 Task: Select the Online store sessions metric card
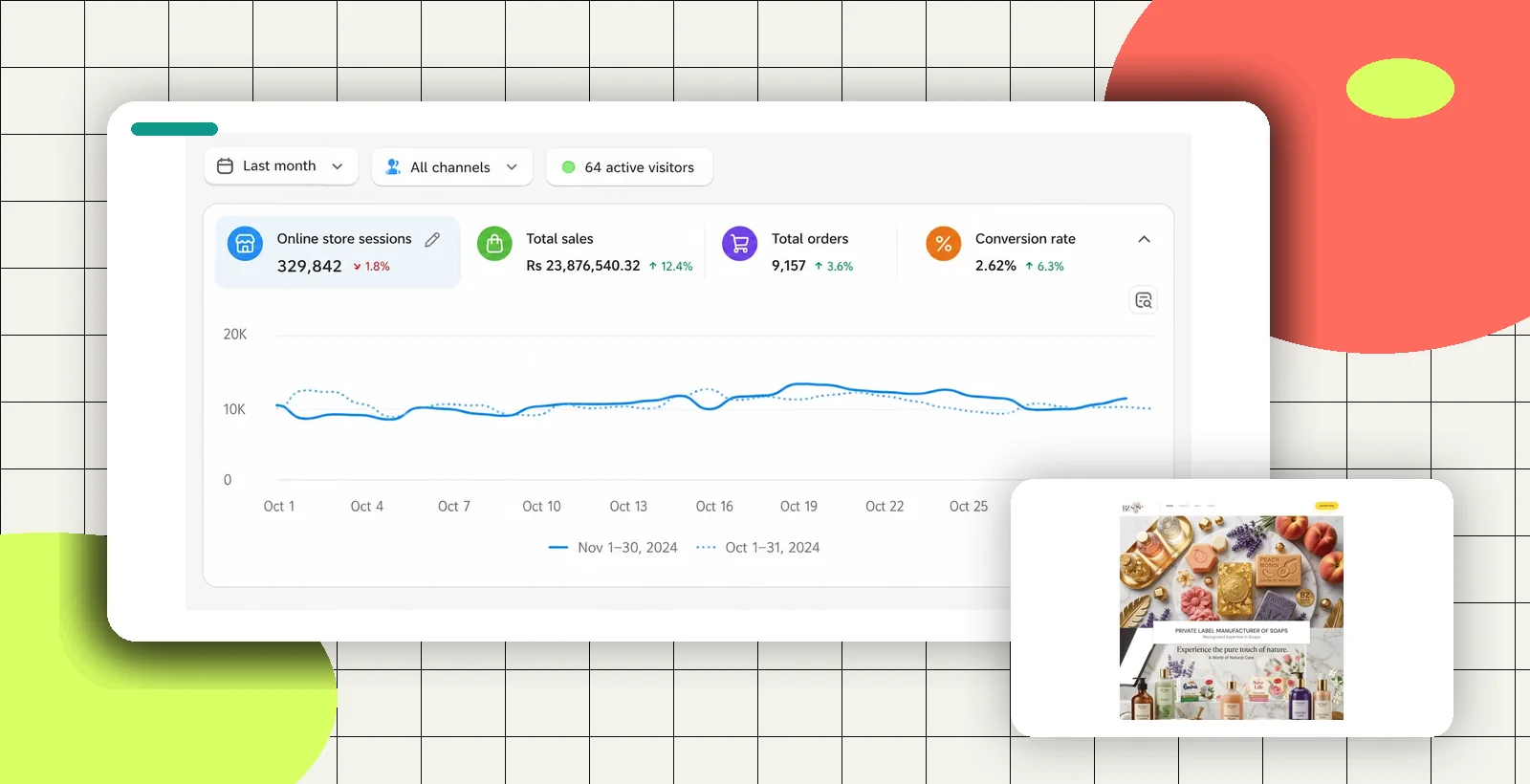[x=338, y=251]
